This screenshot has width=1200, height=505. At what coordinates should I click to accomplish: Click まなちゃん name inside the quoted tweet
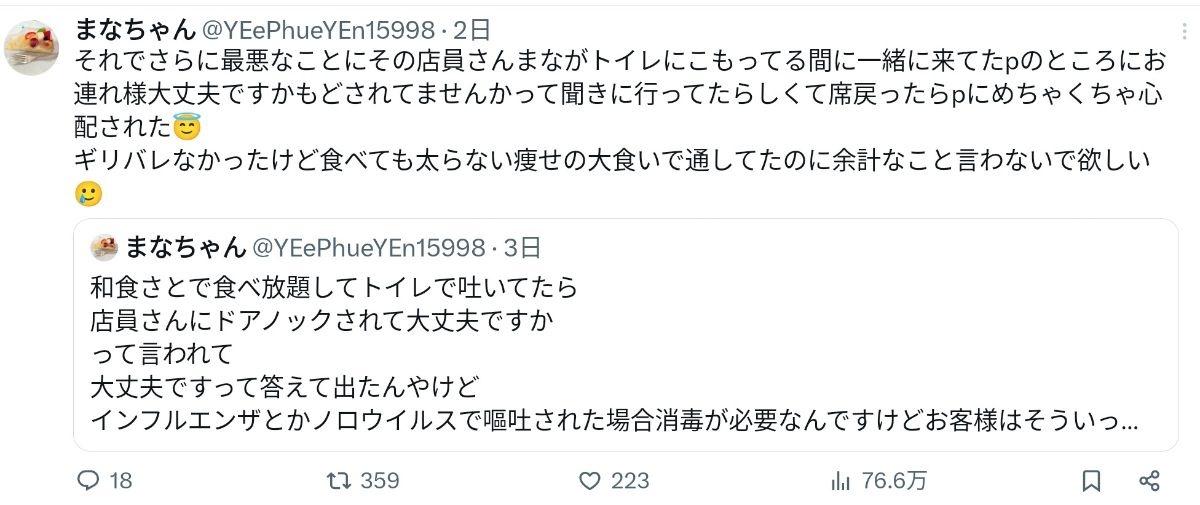pyautogui.click(x=185, y=246)
